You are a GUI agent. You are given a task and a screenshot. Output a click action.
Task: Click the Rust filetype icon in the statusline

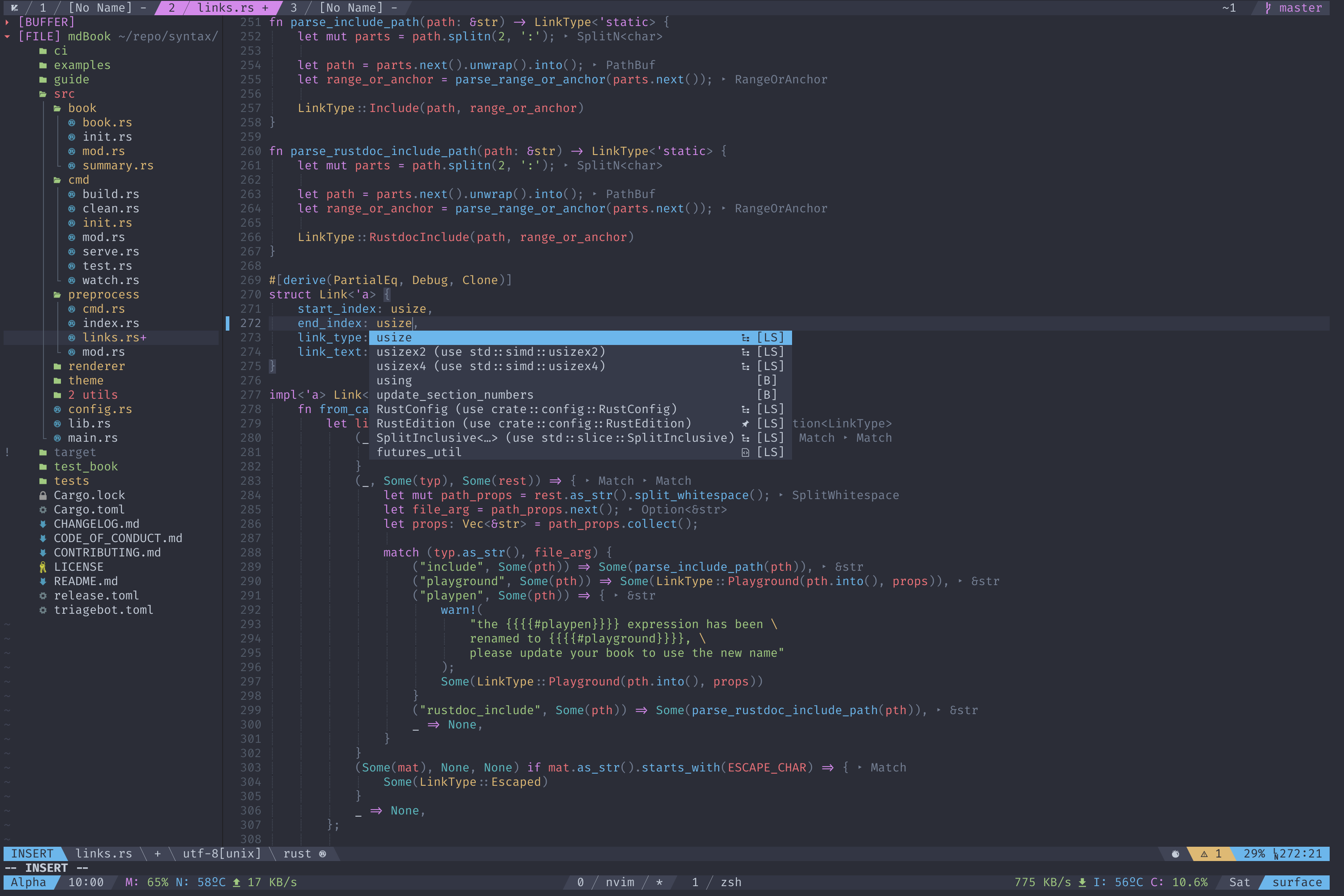pos(323,854)
